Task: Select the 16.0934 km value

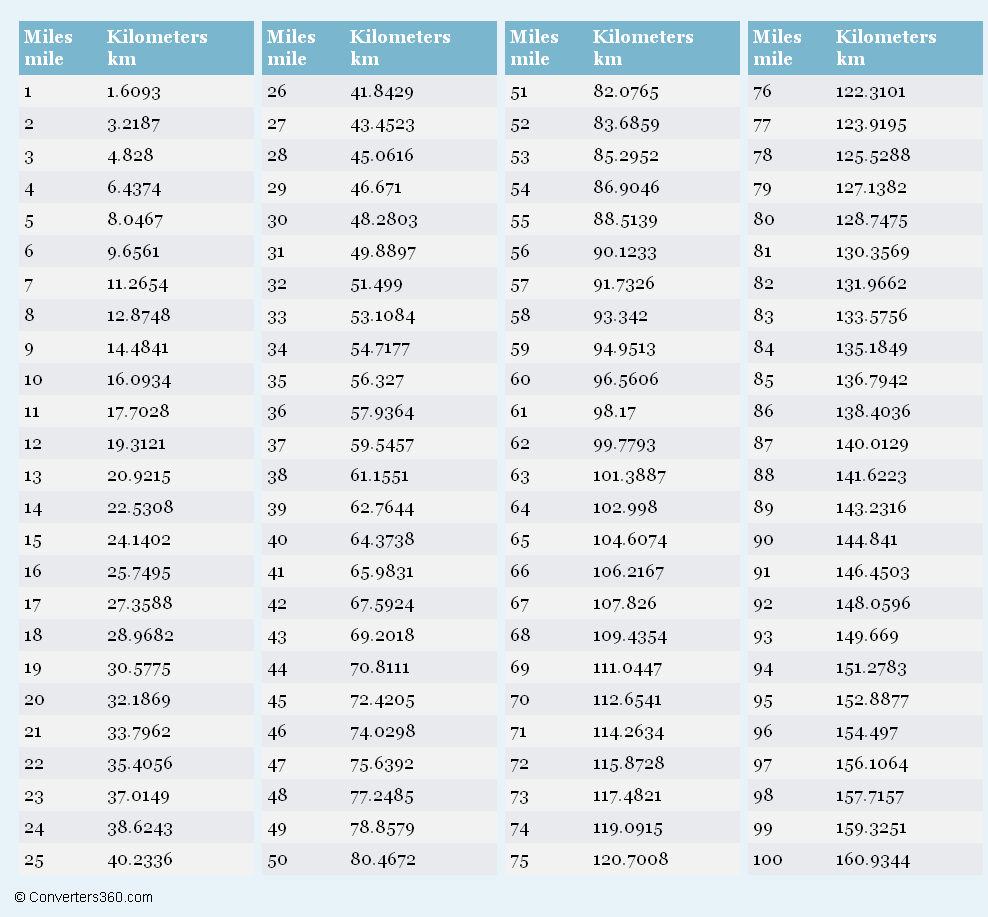Action: (139, 380)
